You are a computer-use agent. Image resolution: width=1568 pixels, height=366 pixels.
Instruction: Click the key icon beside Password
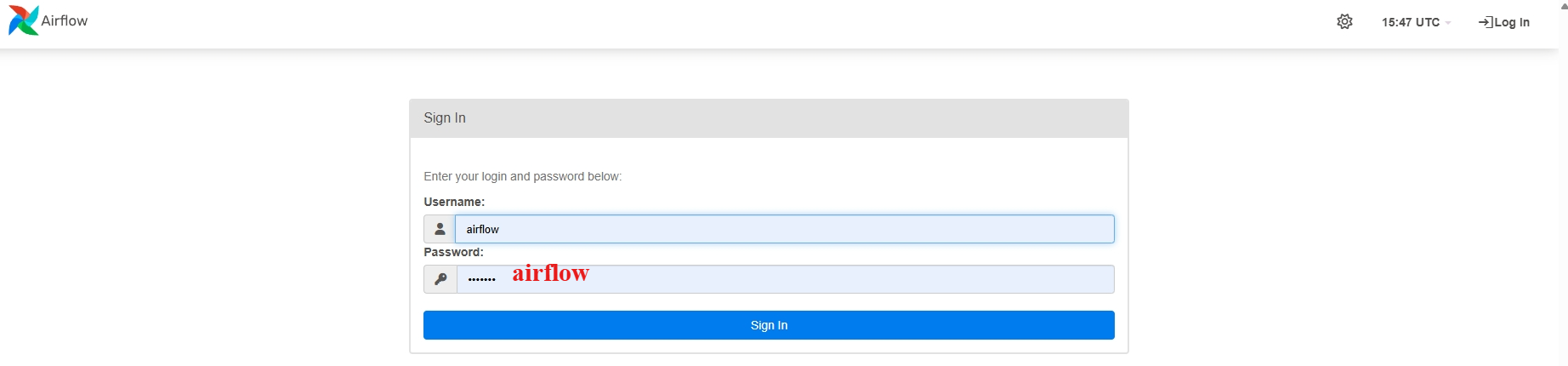point(440,279)
